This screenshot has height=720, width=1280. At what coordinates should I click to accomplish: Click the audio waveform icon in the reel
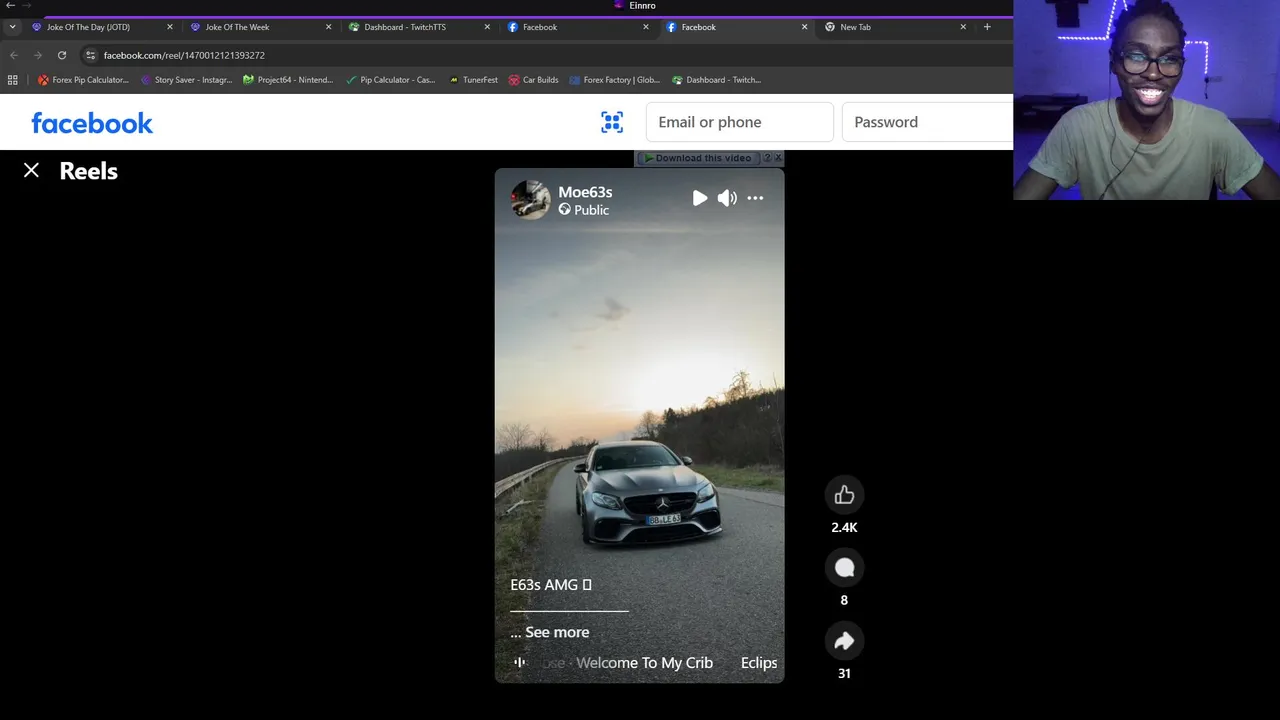point(519,662)
